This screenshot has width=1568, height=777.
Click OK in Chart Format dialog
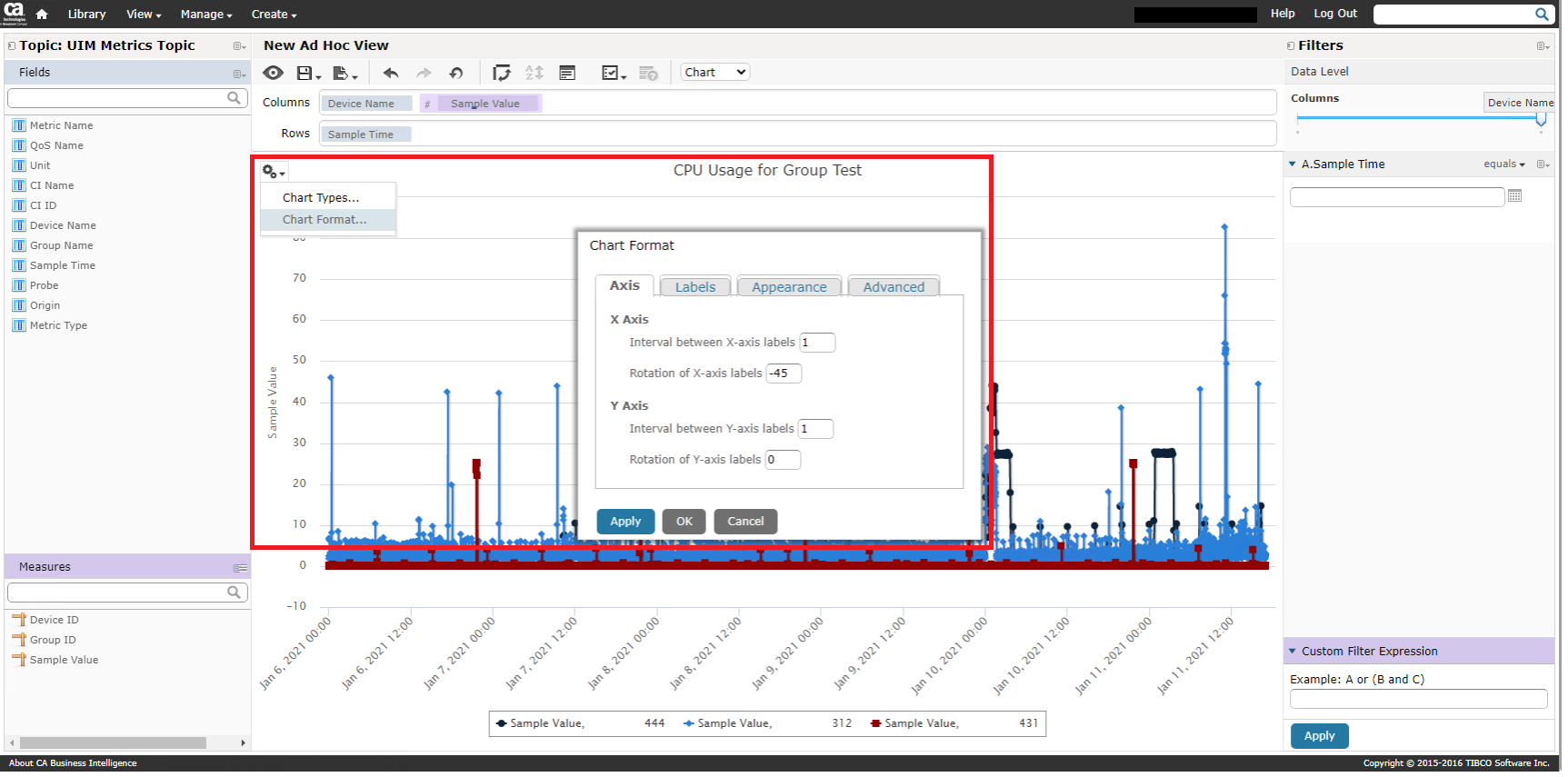684,522
